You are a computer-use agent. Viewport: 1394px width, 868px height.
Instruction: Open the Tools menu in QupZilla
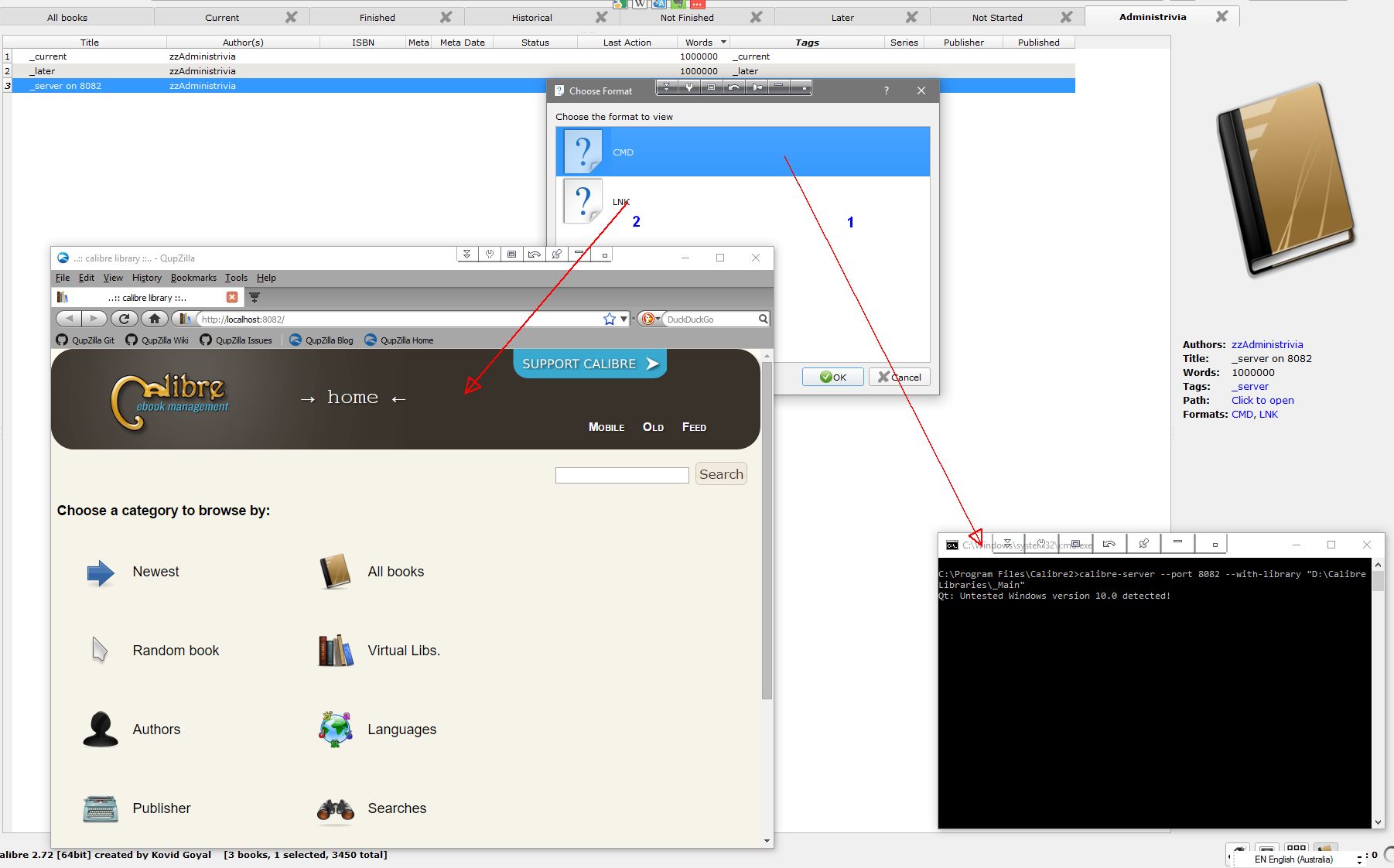[236, 278]
